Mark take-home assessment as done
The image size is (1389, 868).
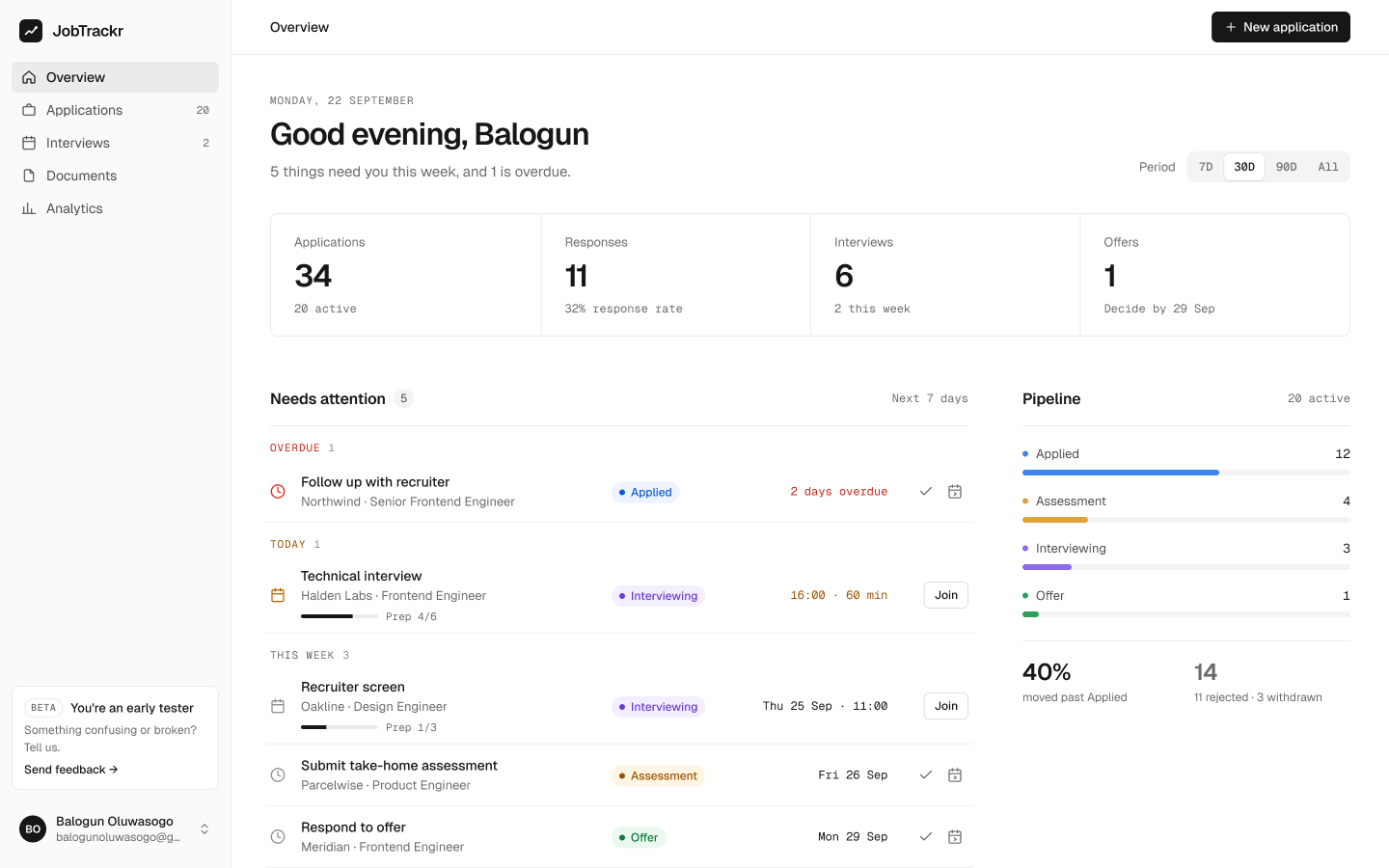(x=926, y=775)
